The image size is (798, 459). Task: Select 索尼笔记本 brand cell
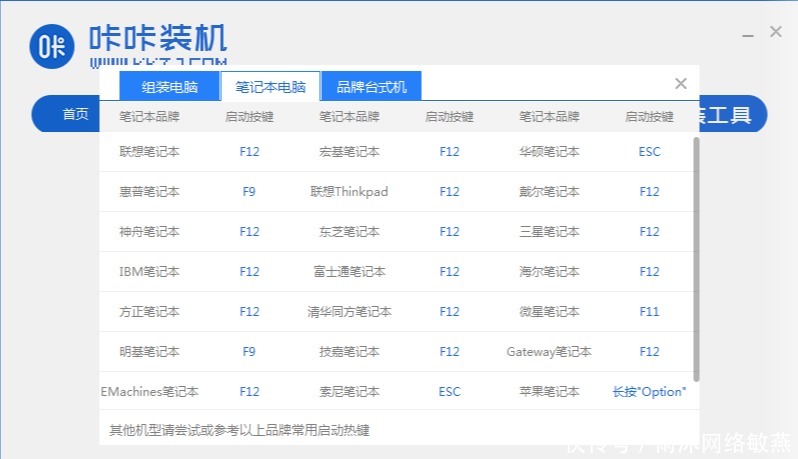coord(349,391)
